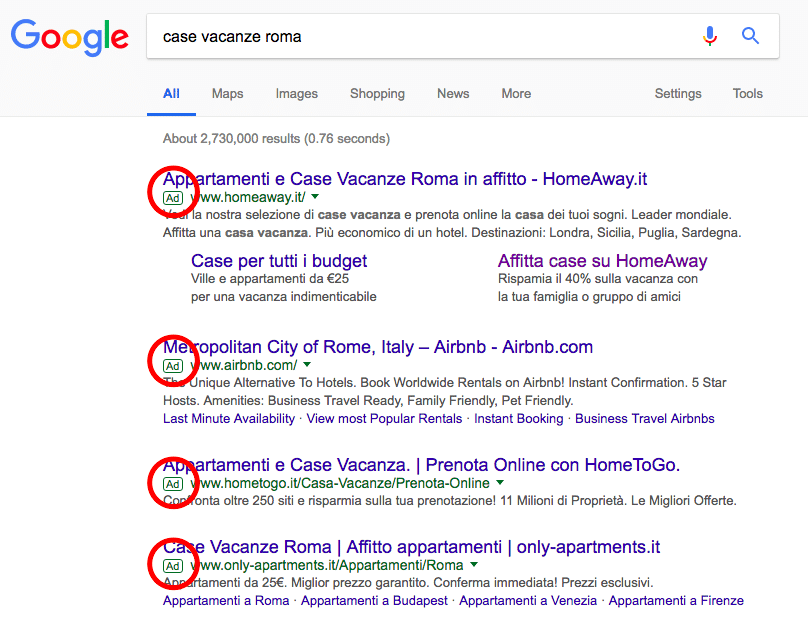Open the Airbnb.com ad title link

(x=378, y=347)
